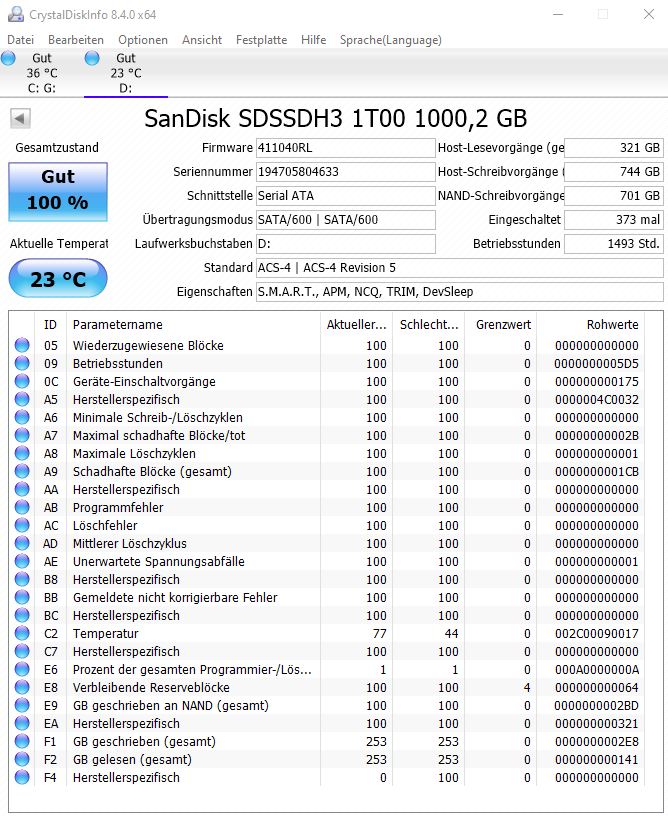The width and height of the screenshot is (668, 816).
Task: Click status orb of GB gelesen (gesamt) row
Action: click(x=22, y=759)
